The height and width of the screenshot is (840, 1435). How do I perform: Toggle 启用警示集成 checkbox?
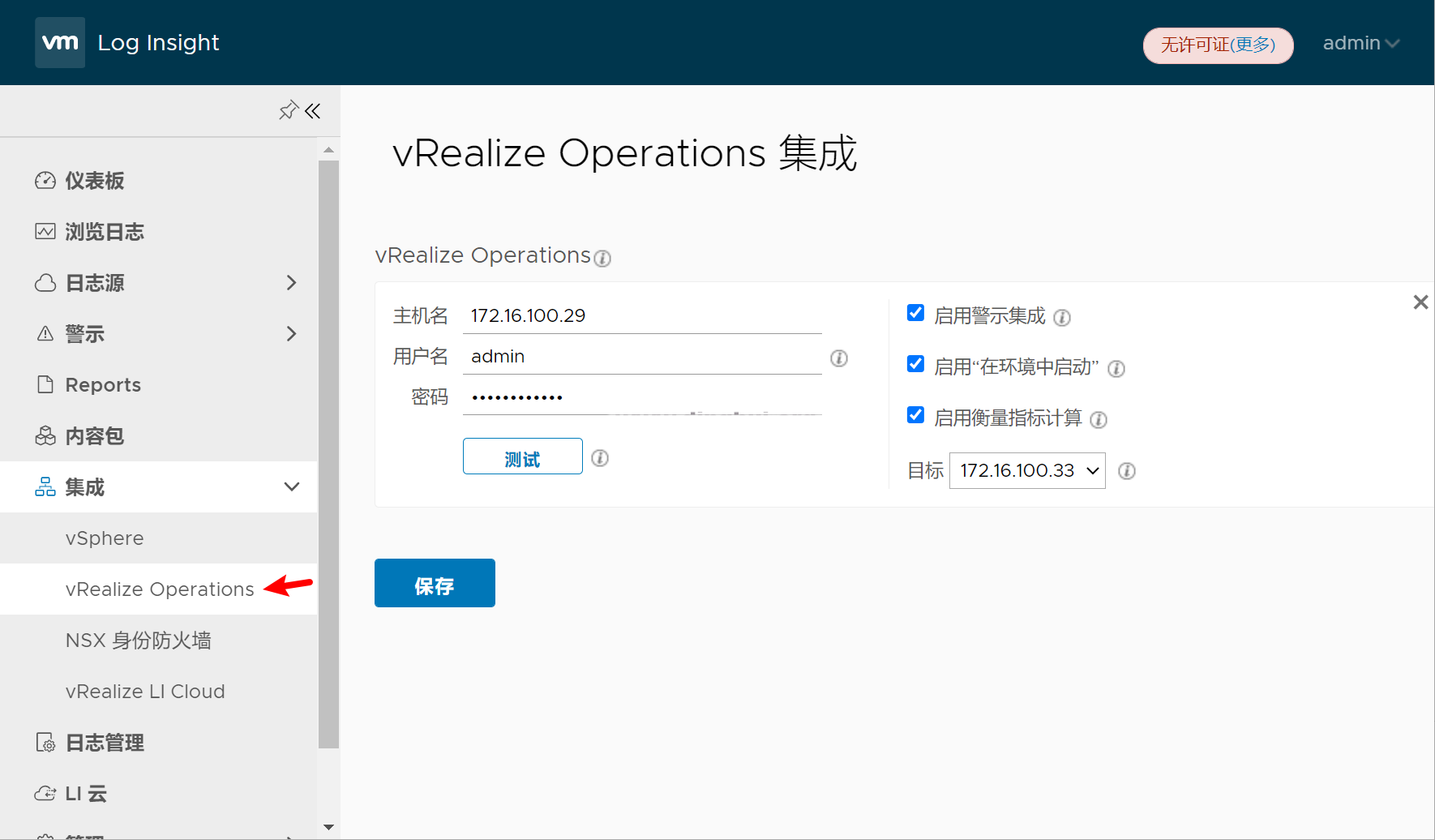[915, 313]
